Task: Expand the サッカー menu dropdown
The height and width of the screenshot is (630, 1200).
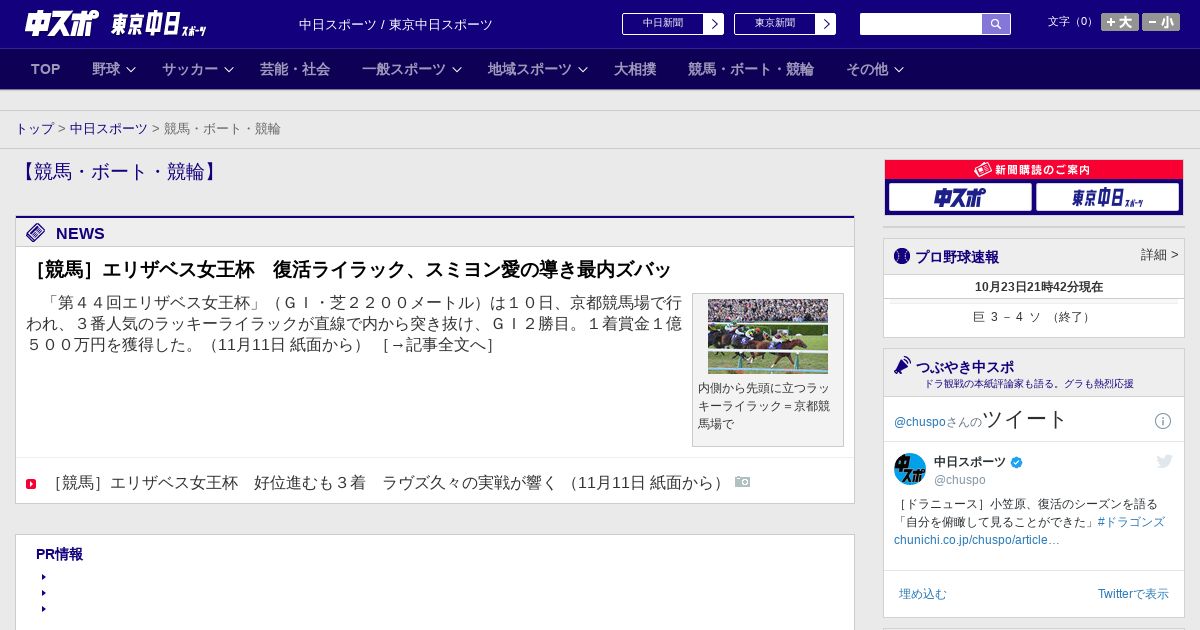Action: tap(198, 69)
